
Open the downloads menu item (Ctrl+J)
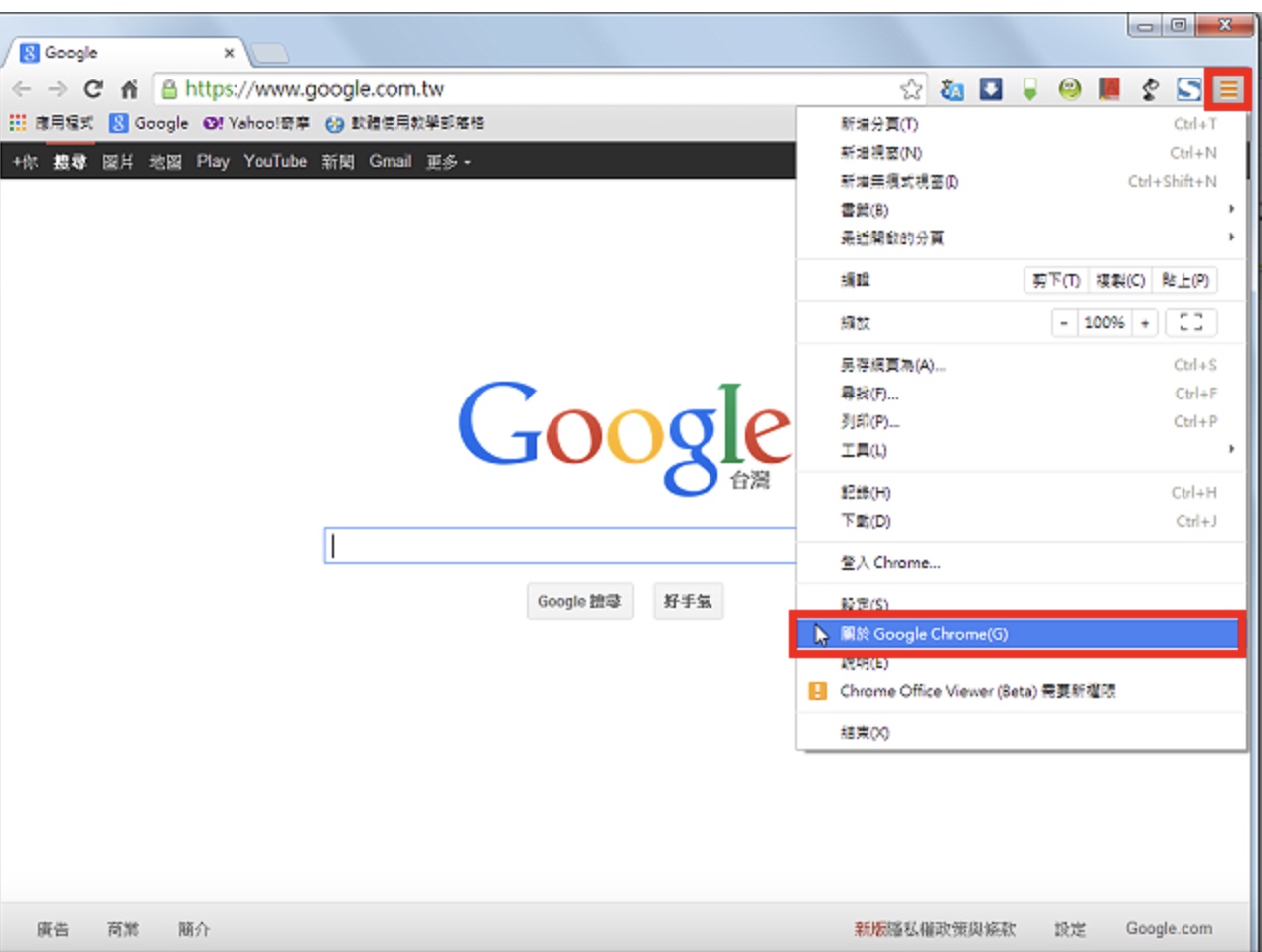[1022, 521]
